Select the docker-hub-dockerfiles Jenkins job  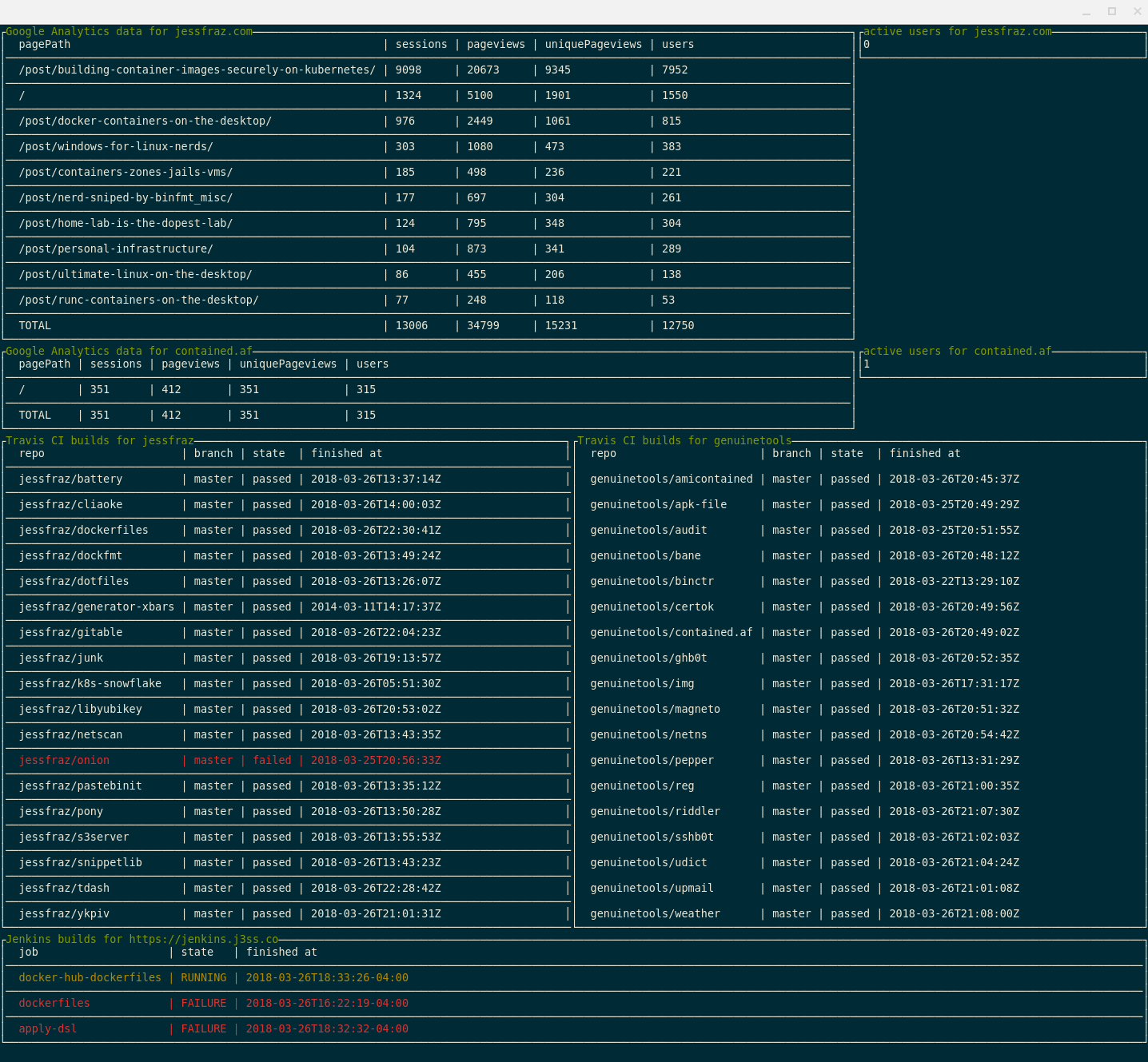pyautogui.click(x=90, y=978)
